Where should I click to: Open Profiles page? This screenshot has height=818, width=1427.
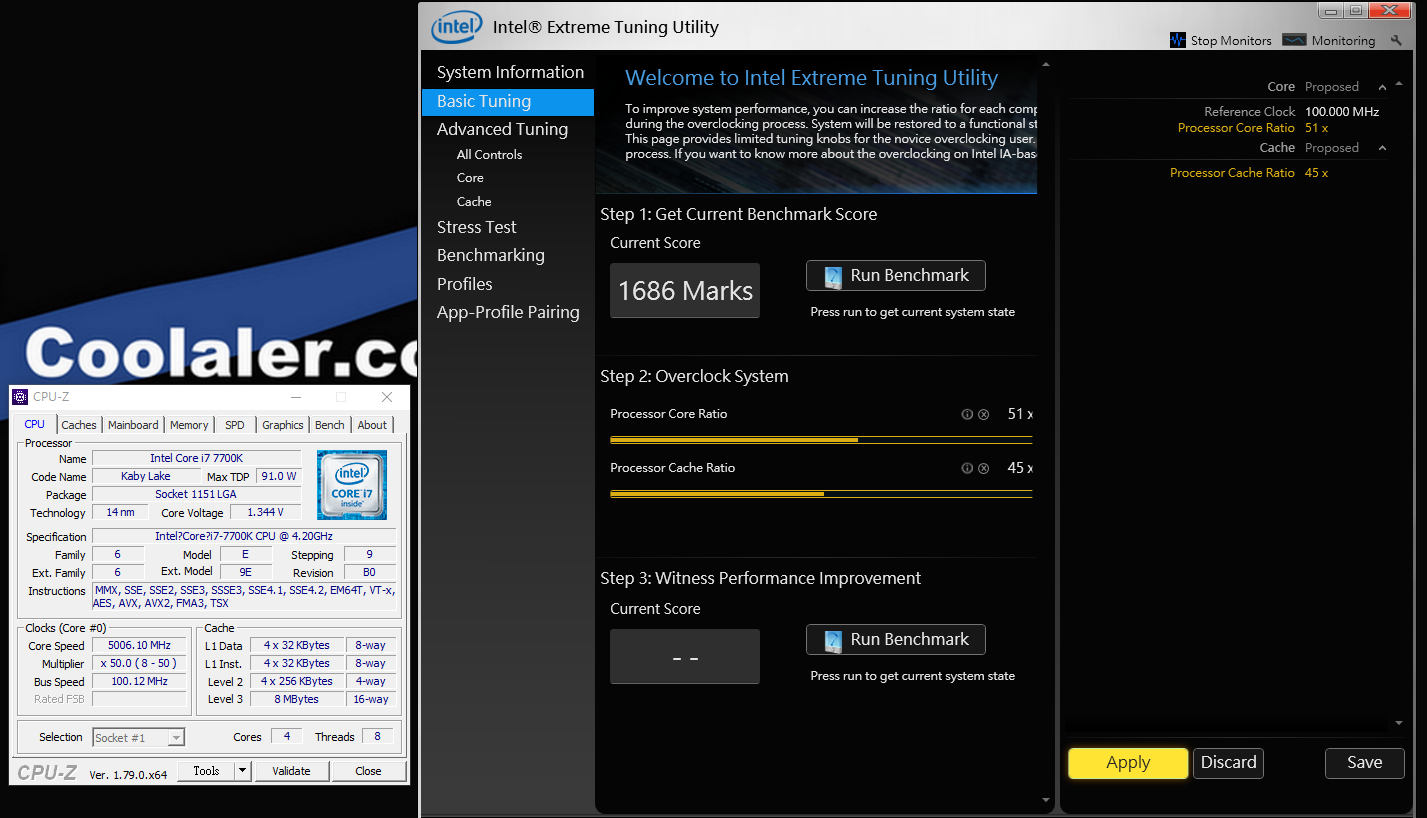pos(464,284)
